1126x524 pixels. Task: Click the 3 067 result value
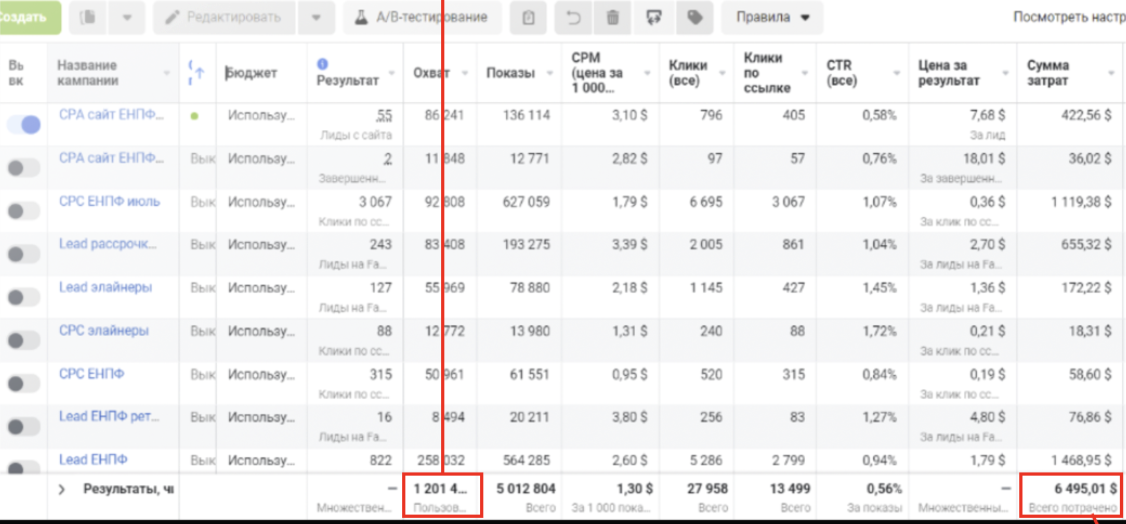(x=375, y=202)
